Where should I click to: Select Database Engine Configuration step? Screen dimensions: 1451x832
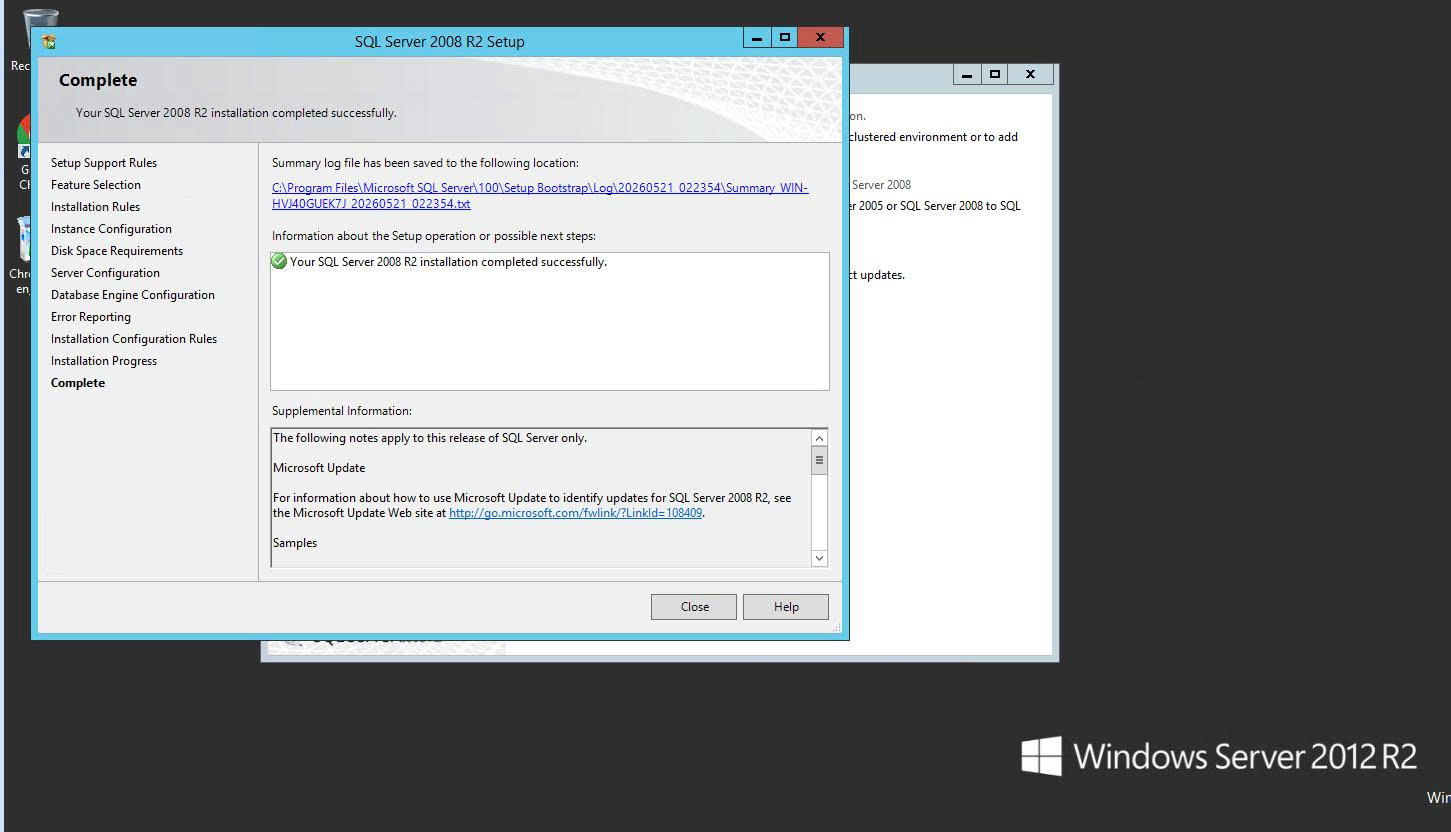tap(133, 295)
